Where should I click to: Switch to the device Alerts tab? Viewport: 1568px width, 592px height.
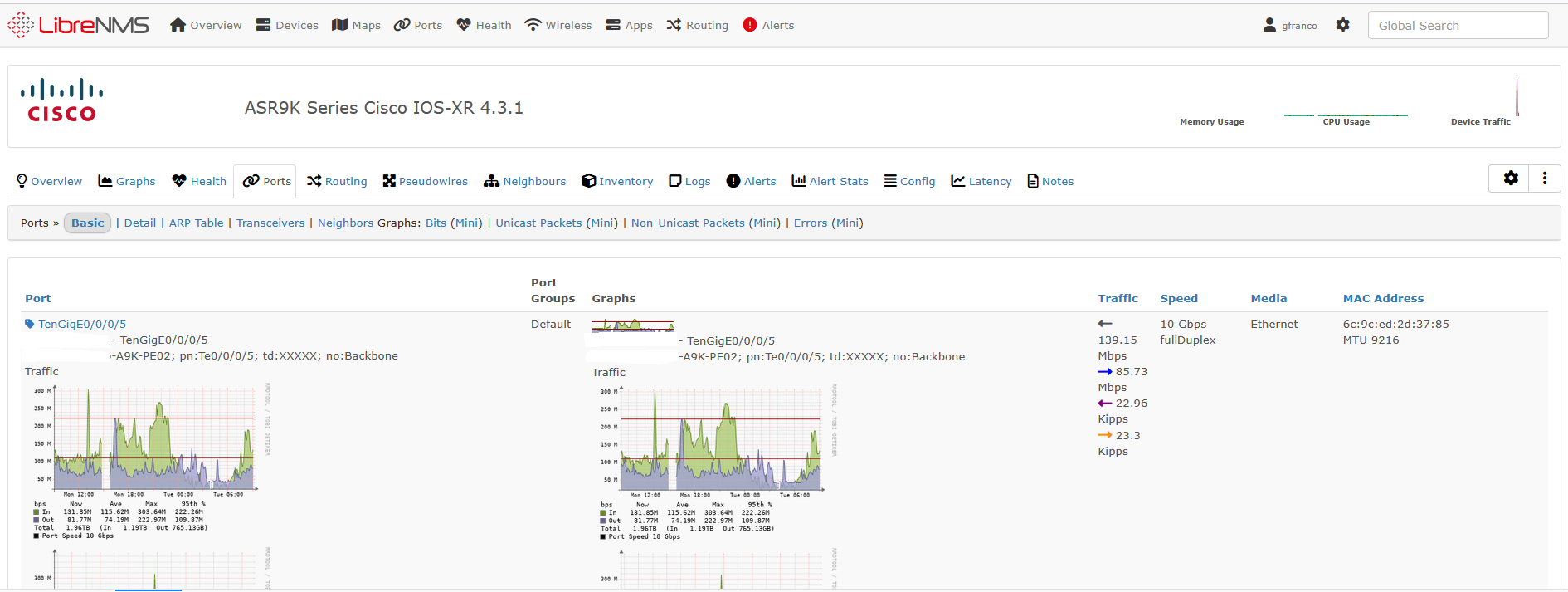(751, 181)
